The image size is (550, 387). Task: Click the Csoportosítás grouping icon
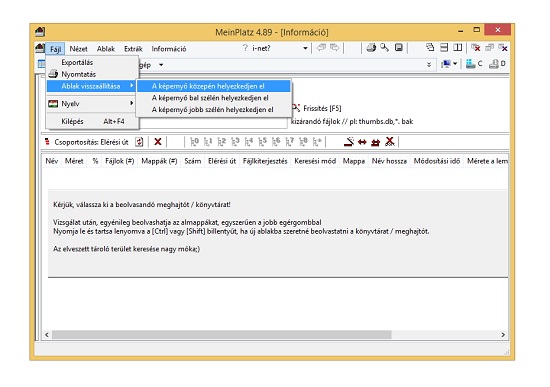click(x=47, y=142)
